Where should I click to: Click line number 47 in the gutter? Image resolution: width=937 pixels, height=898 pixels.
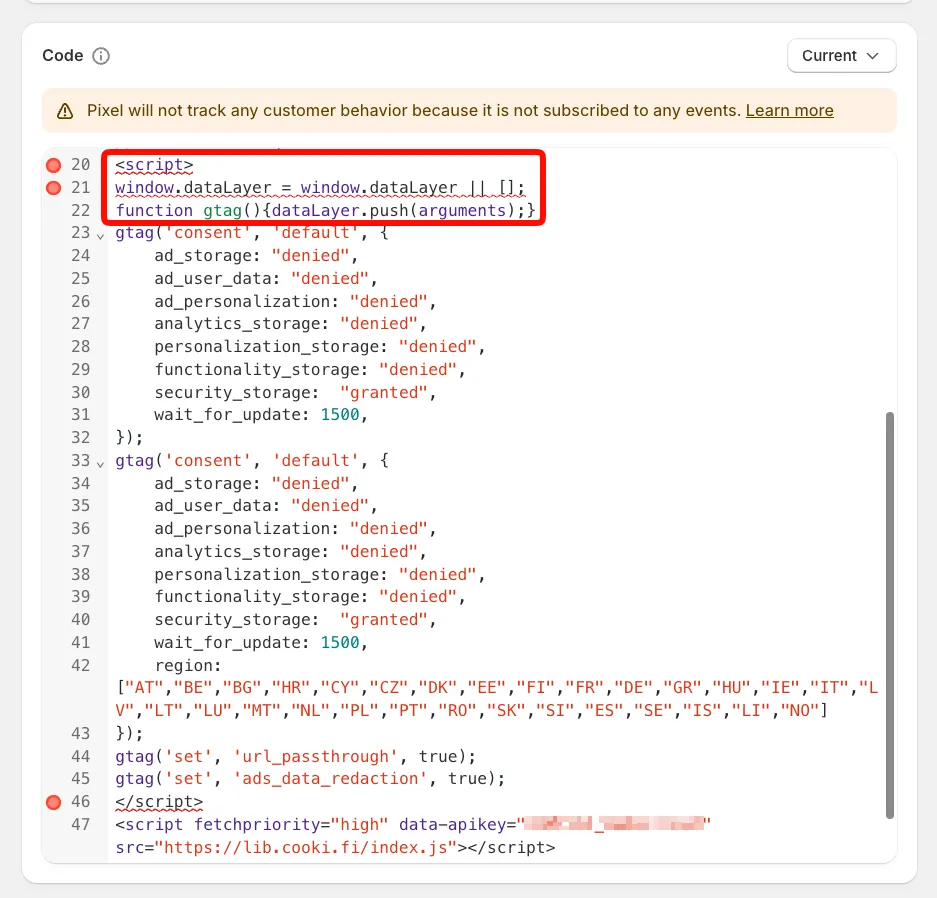click(81, 825)
